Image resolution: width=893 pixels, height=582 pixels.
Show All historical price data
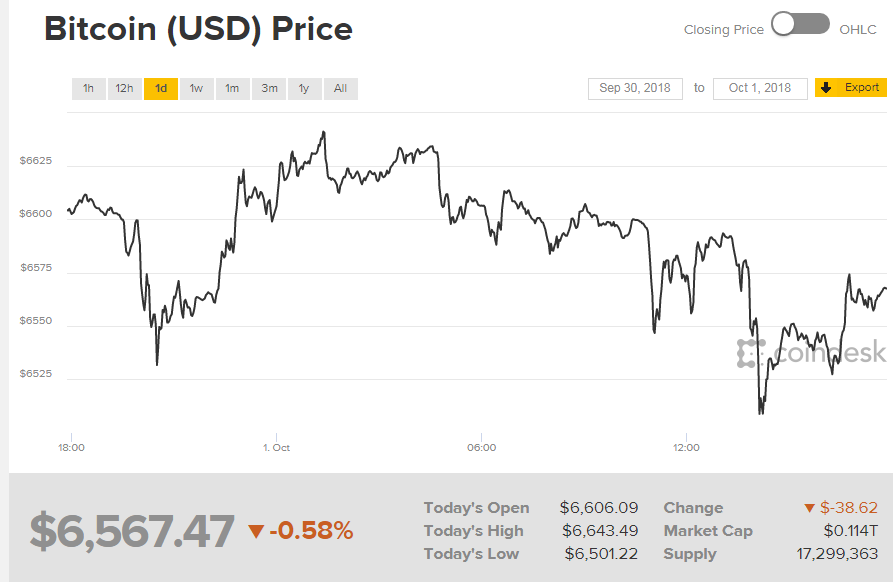click(340, 88)
